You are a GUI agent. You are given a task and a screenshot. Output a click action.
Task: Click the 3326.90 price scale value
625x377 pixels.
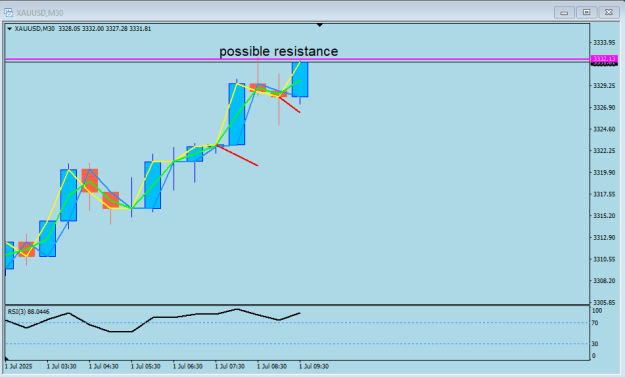point(604,108)
